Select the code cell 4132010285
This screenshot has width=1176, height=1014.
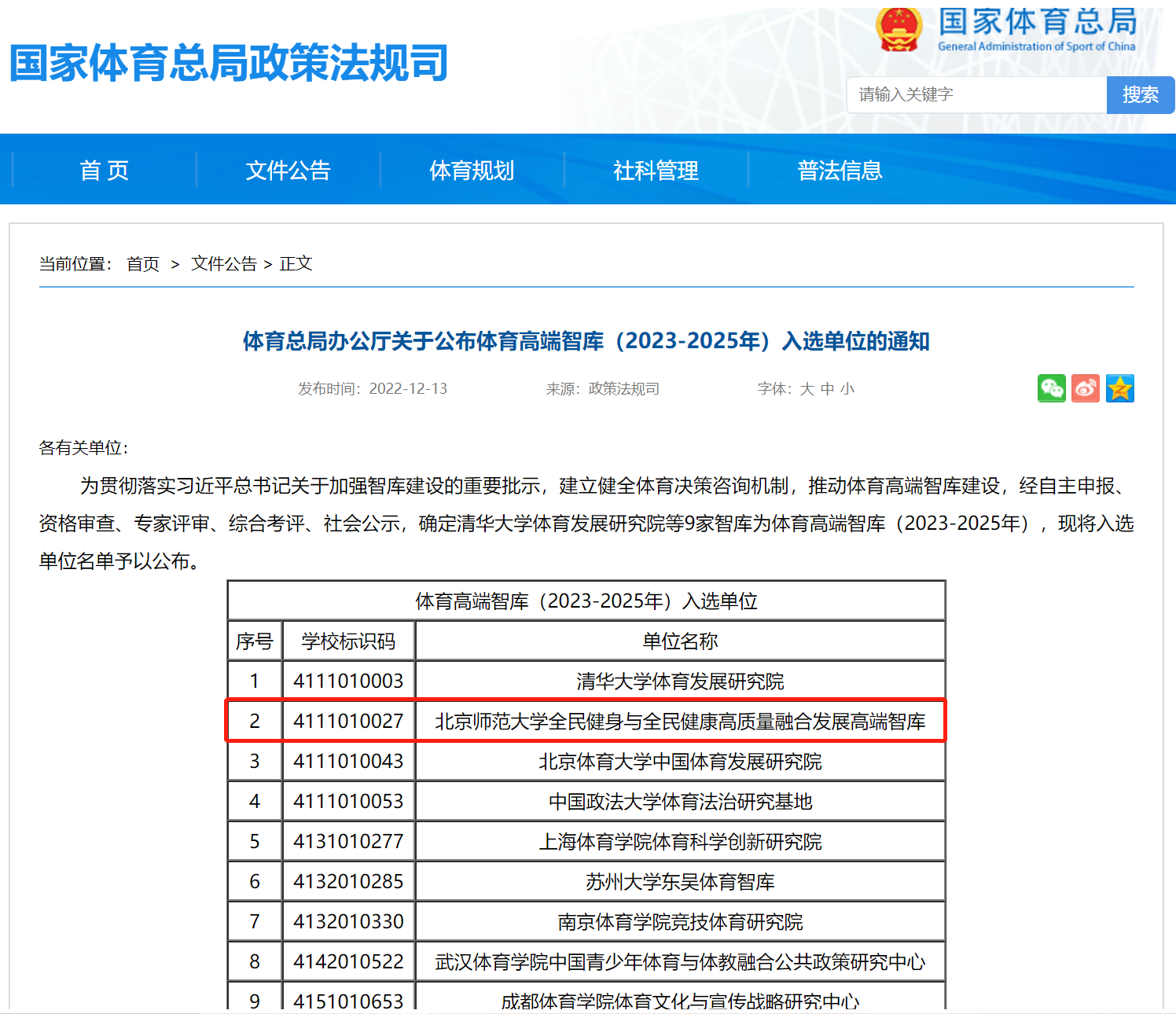tap(348, 882)
